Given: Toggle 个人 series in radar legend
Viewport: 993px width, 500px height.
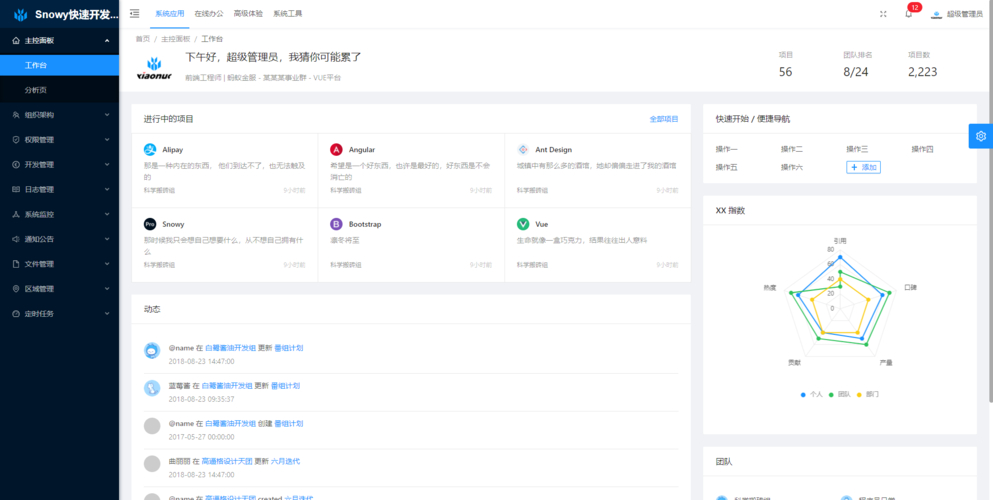Looking at the screenshot, I should (x=812, y=394).
